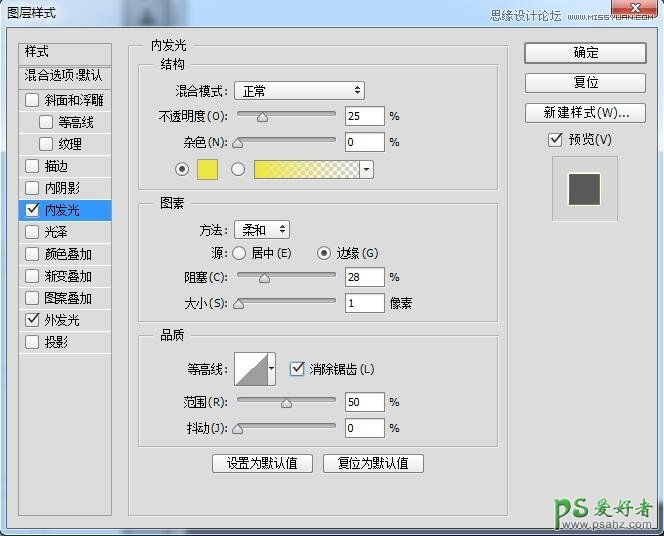
Task: Select the 居中 source radio button
Action: (x=240, y=253)
